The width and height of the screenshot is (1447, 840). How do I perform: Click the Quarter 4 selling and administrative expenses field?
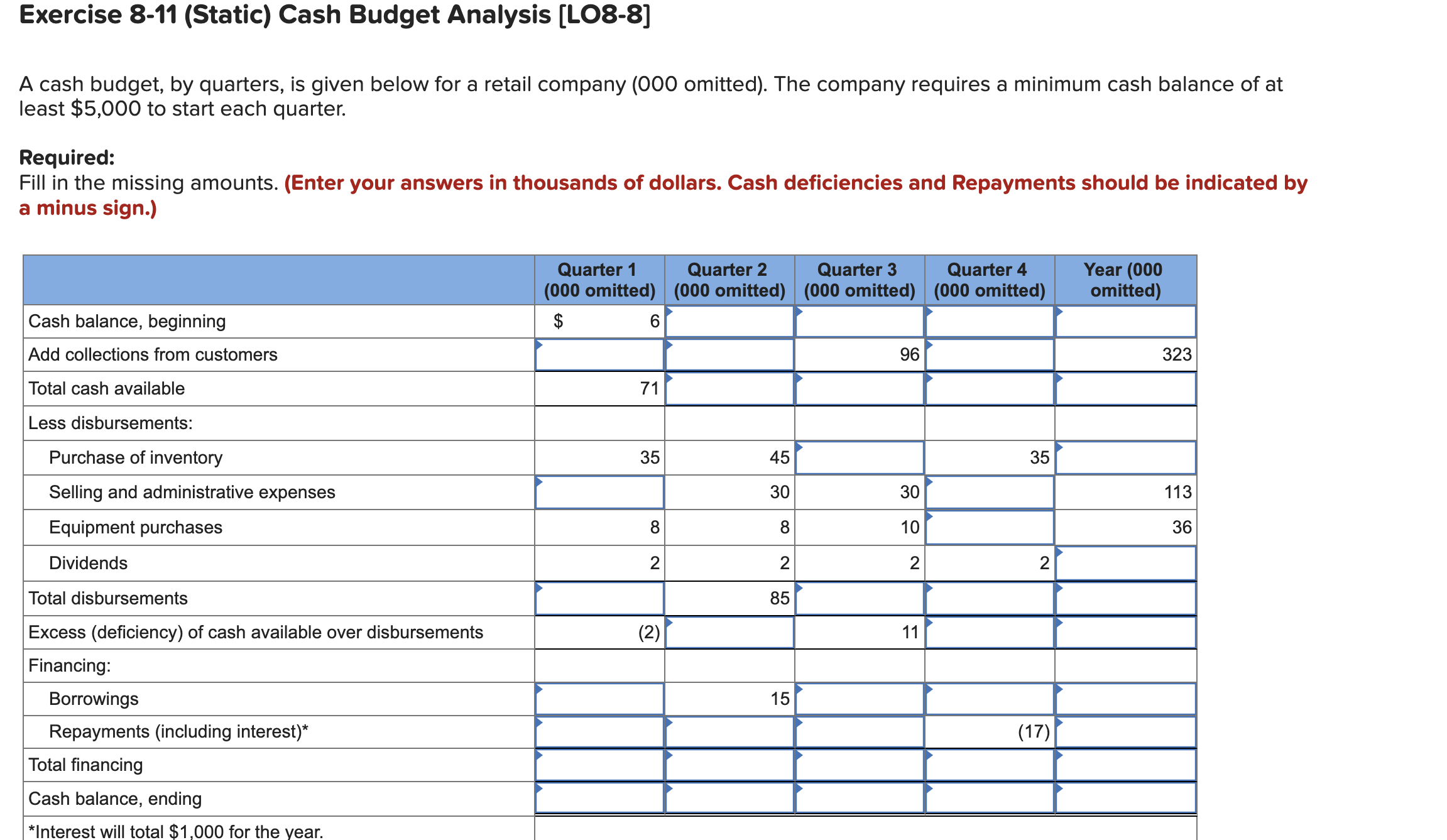tap(989, 493)
